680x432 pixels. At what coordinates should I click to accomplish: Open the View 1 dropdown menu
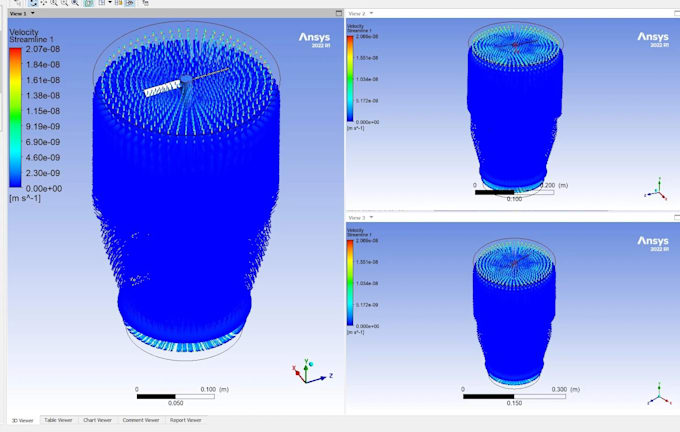tap(33, 13)
